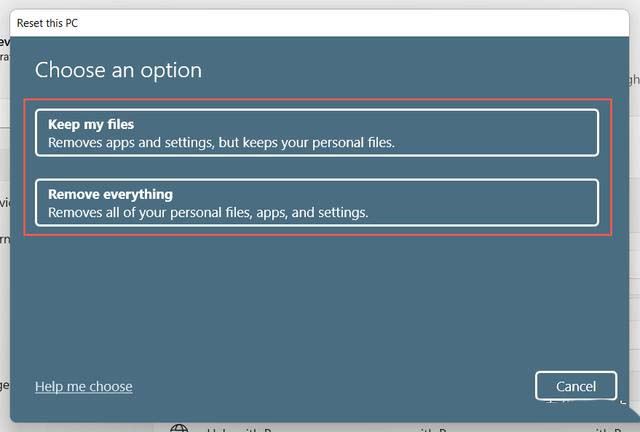This screenshot has width=640, height=432.
Task: Click the blank space between Help link and Cancel
Action: click(330, 386)
